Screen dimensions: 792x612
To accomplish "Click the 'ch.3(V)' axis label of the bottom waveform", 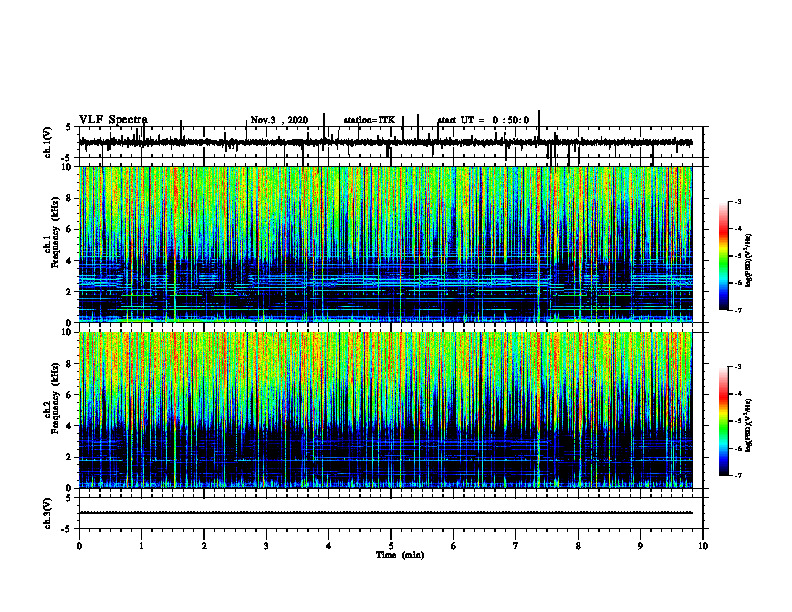I will click(48, 513).
